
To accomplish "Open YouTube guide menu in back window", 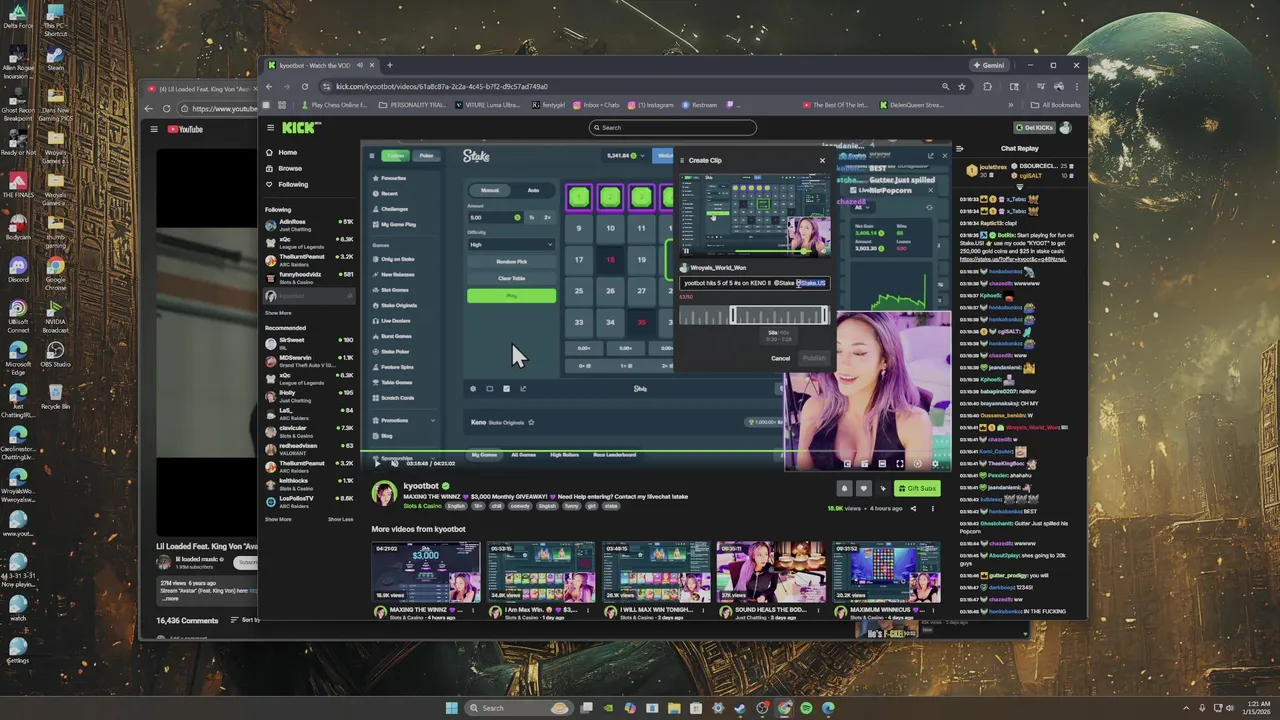I will 154,129.
